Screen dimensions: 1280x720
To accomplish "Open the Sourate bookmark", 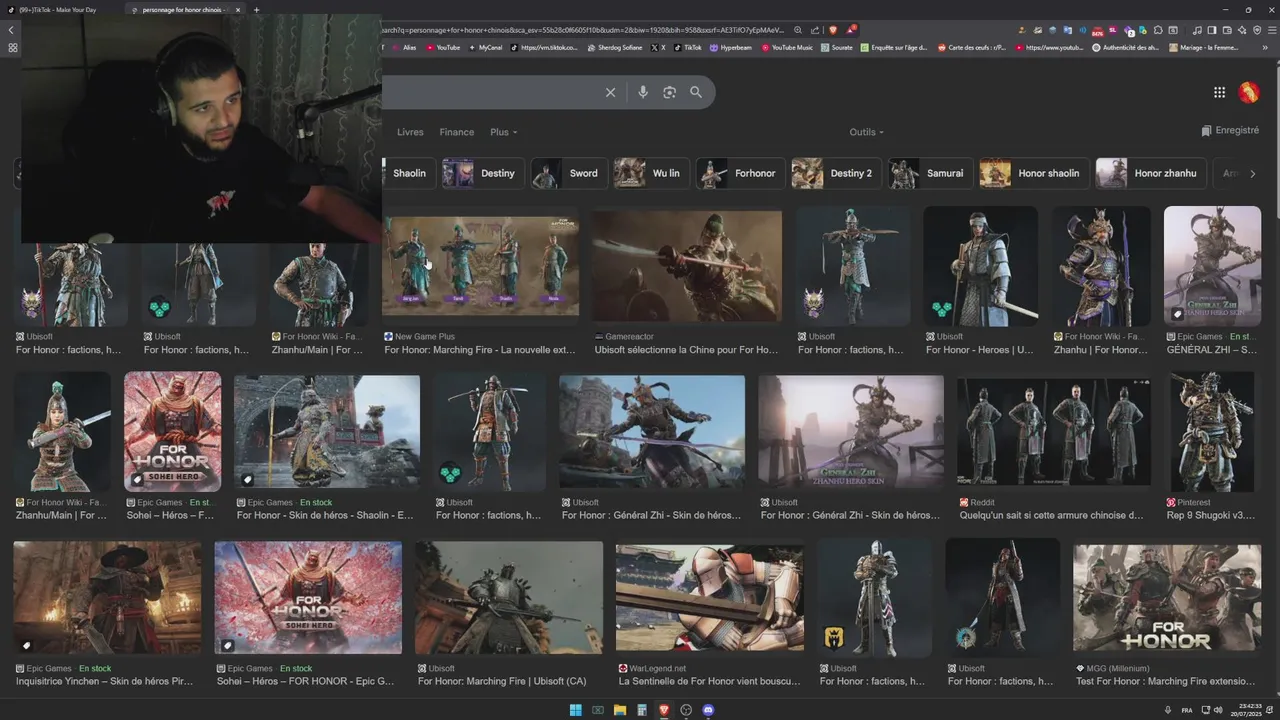I will (x=837, y=47).
